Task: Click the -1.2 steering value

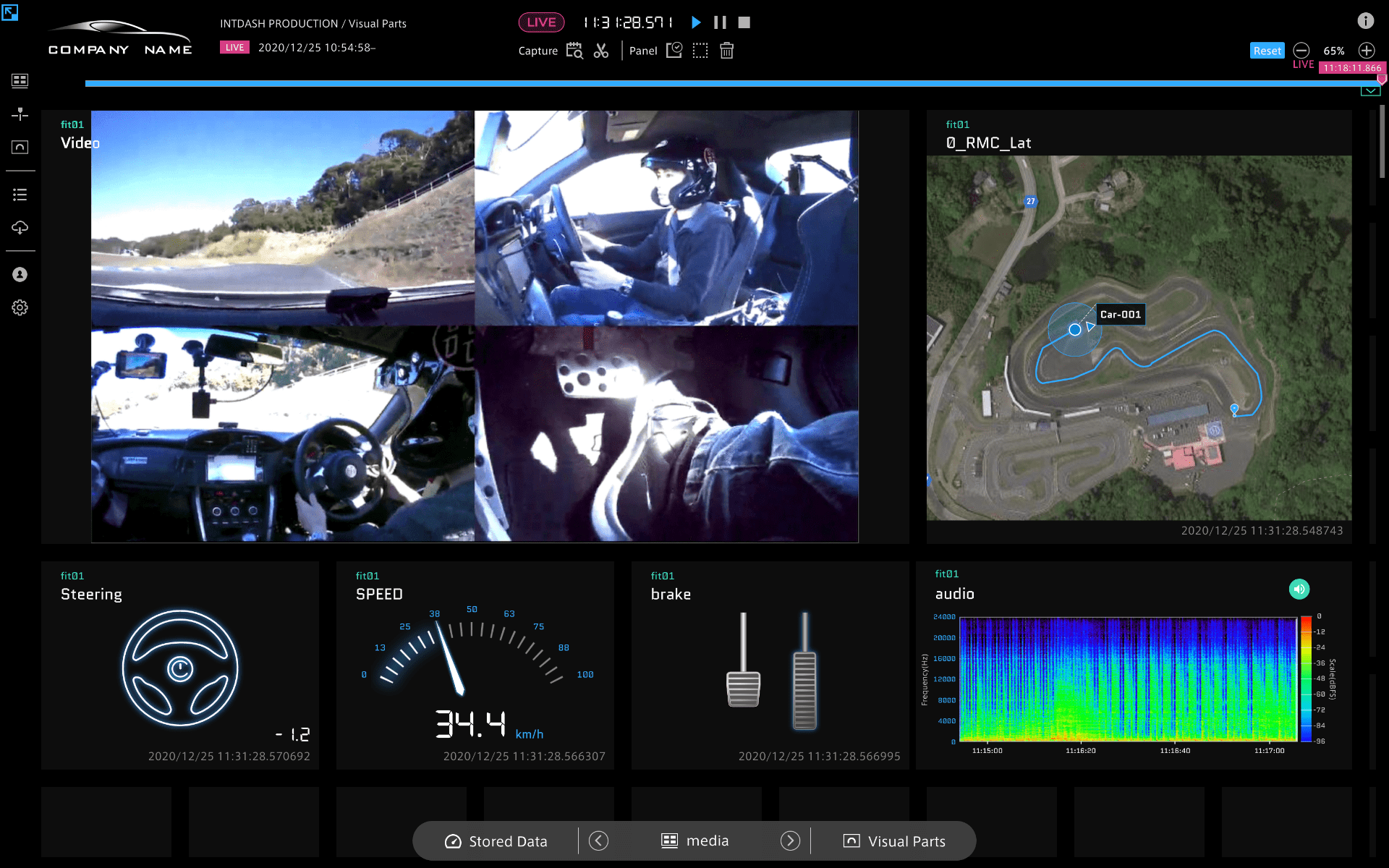Action: coord(293,735)
